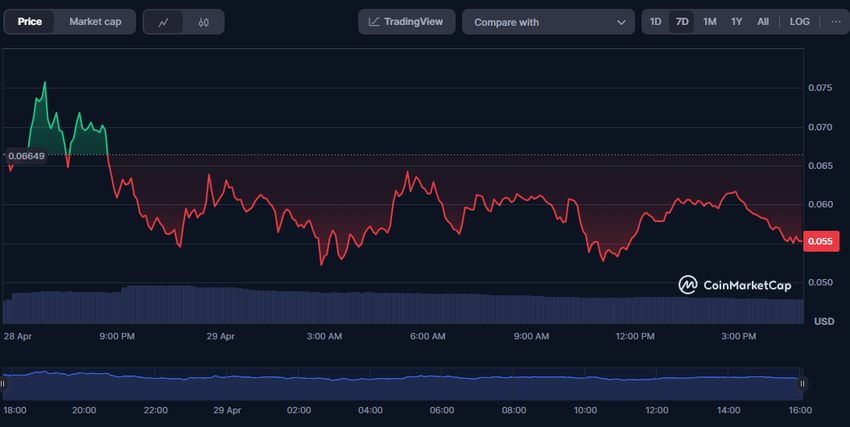Image resolution: width=850 pixels, height=427 pixels.
Task: Select the 1D time range
Action: point(655,22)
